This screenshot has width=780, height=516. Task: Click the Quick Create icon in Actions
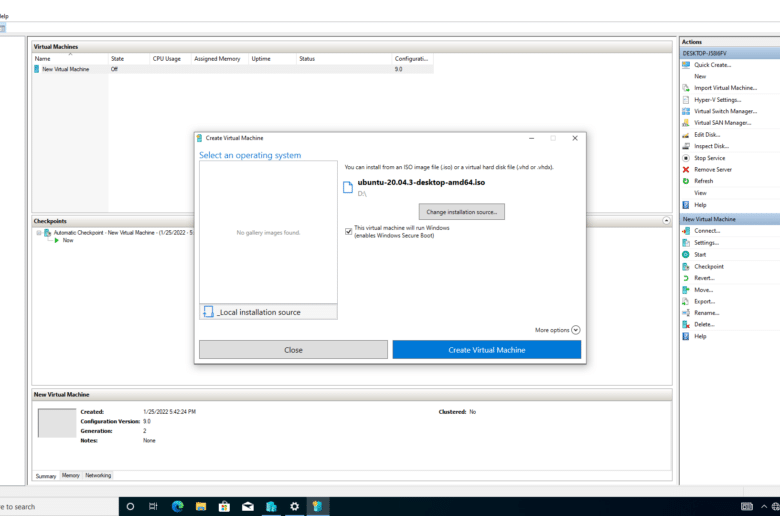686,65
